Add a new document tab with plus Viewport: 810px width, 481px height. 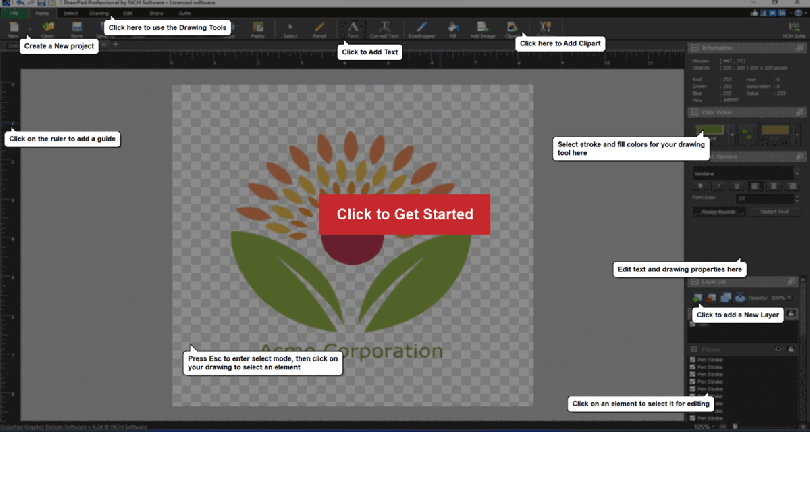click(116, 44)
